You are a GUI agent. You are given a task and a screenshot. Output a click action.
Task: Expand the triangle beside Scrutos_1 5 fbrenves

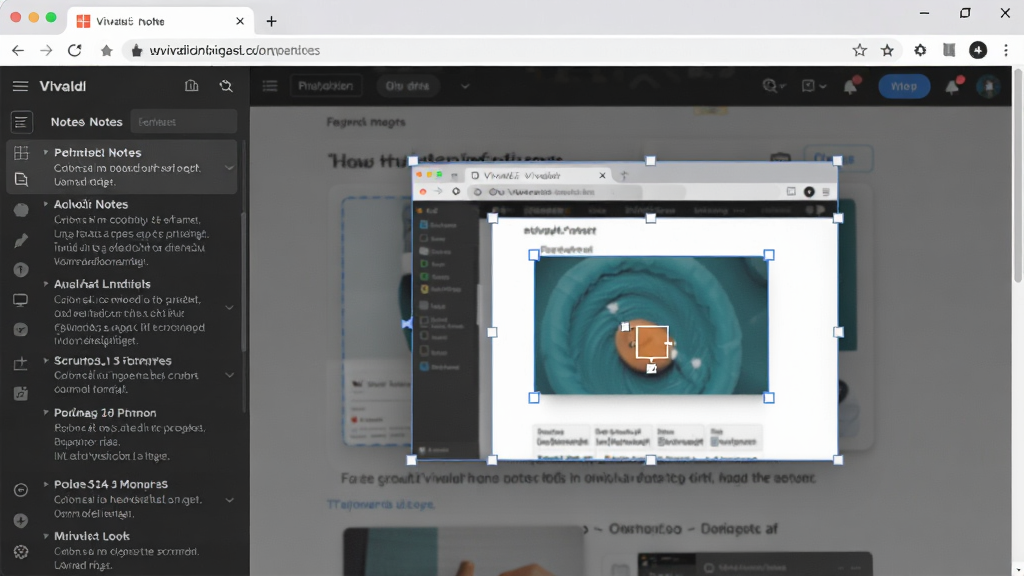46,360
